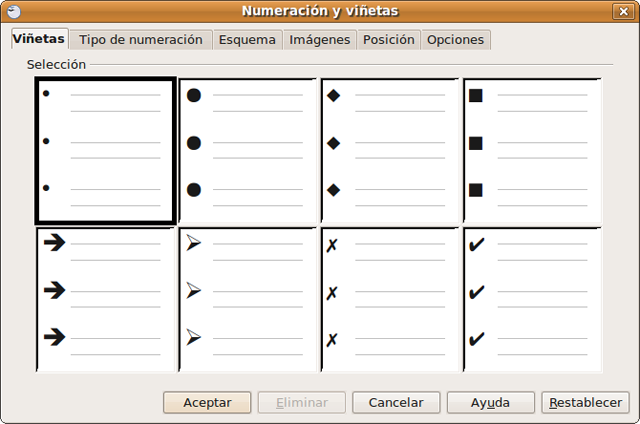Screen dimensions: 640x424
Task: Pick the square bullet style
Action: click(x=532, y=150)
